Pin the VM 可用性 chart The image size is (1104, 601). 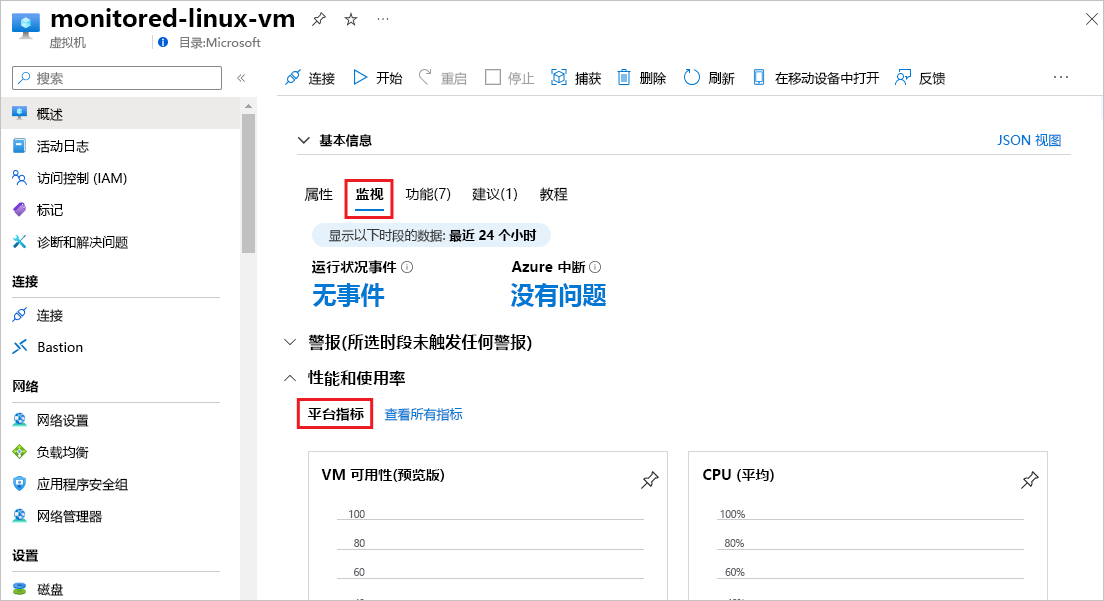coord(649,480)
